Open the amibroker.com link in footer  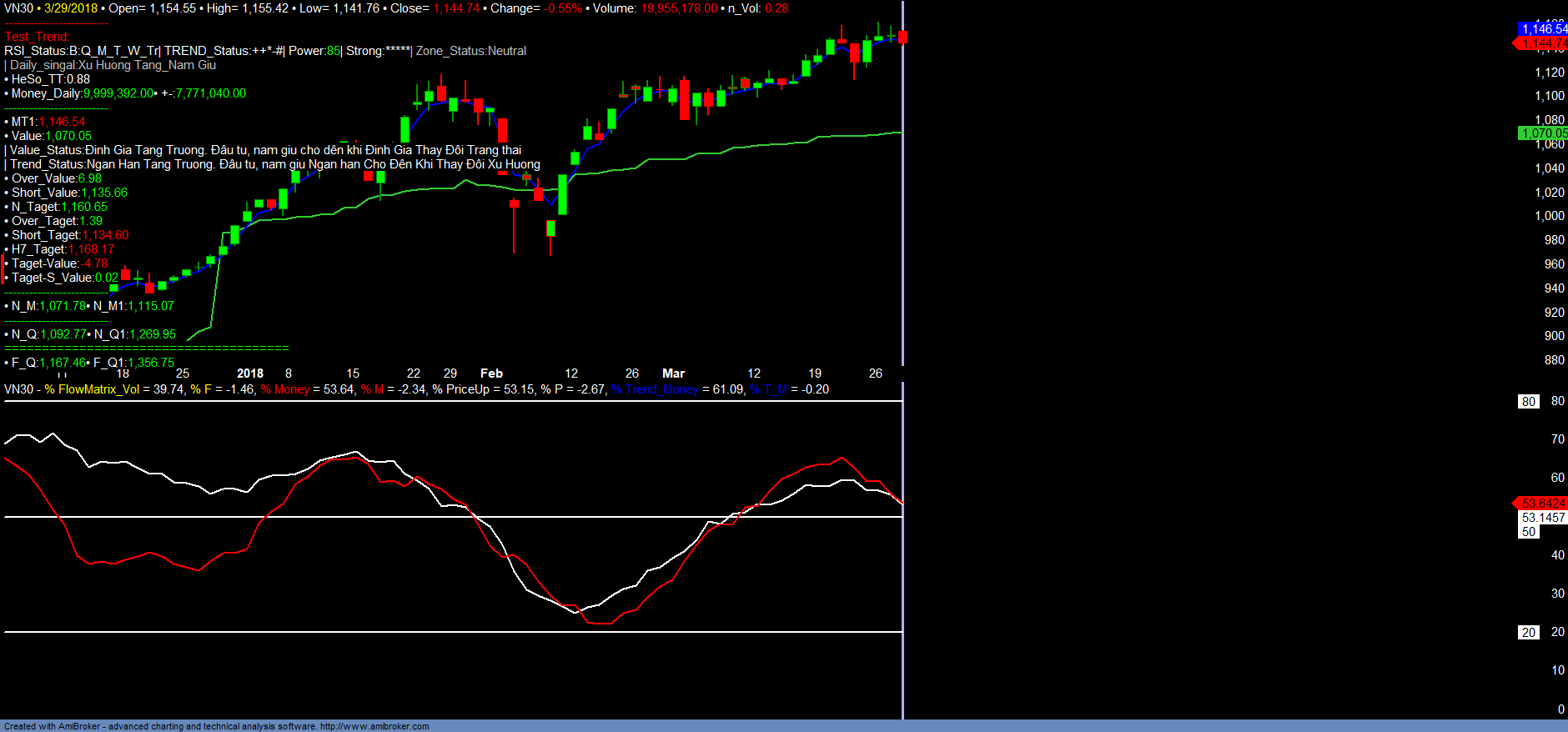click(374, 726)
